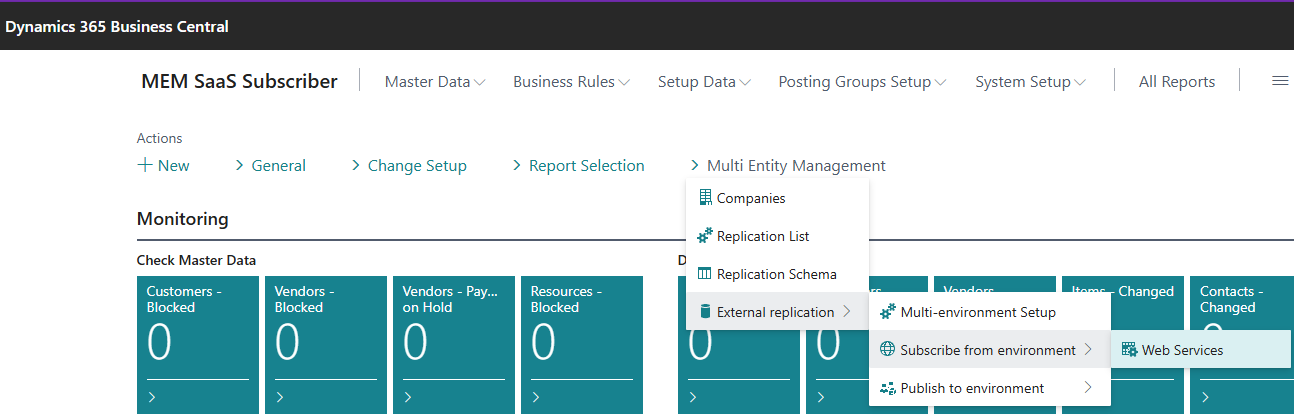The height and width of the screenshot is (418, 1294).
Task: Click the New action button
Action: [x=163, y=166]
